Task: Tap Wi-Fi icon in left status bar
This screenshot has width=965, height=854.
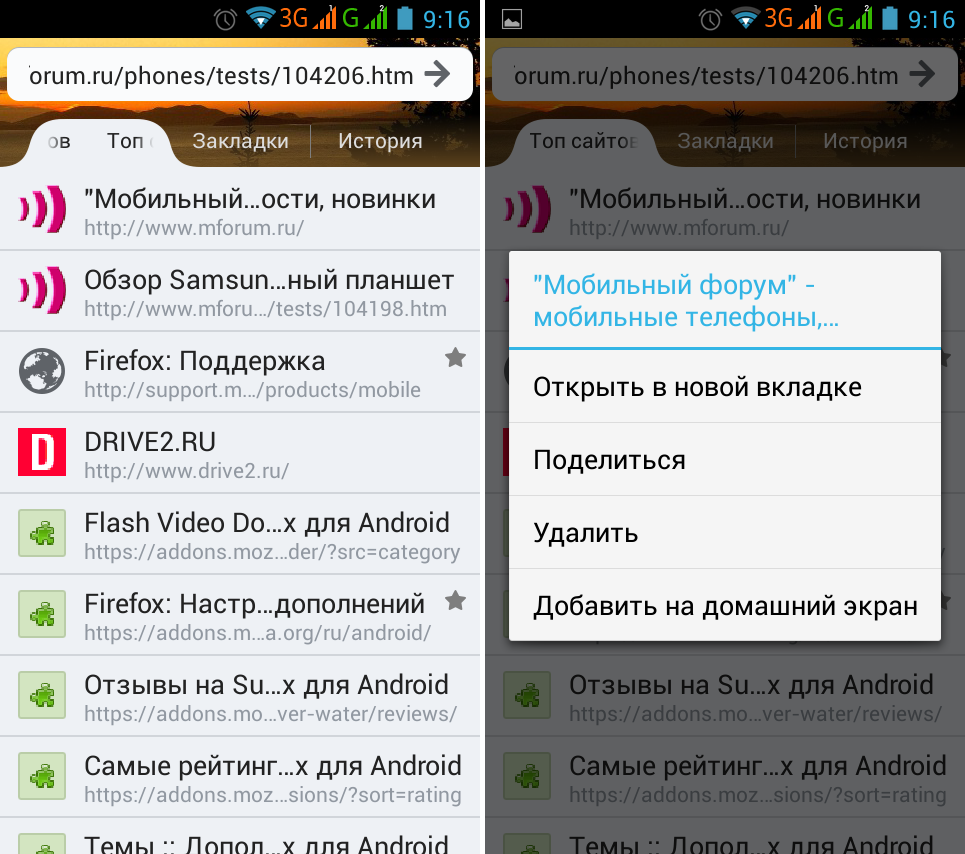Action: pos(260,18)
